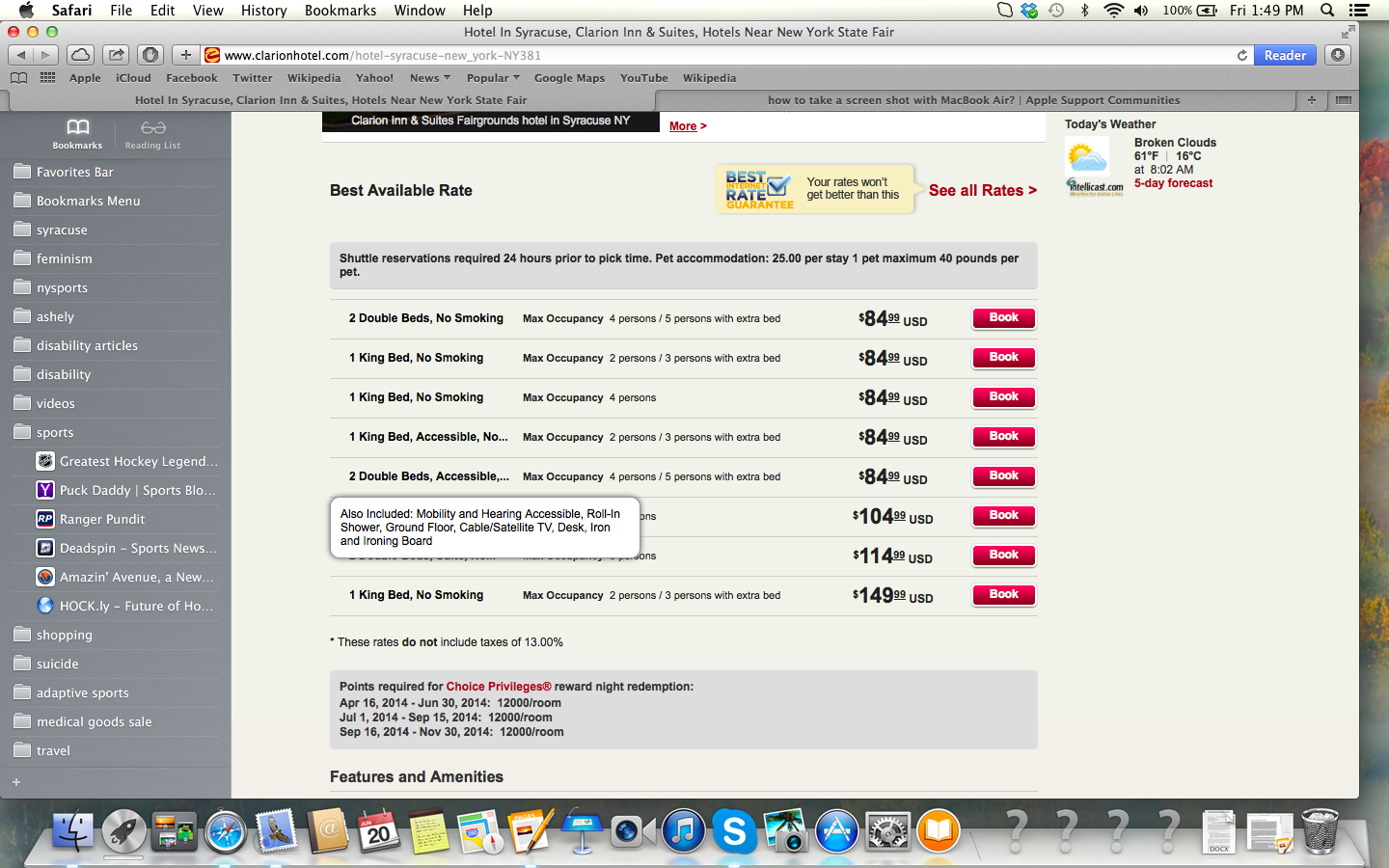Go back using Safari's back arrow
The width and height of the screenshot is (1389, 868).
coord(21,55)
